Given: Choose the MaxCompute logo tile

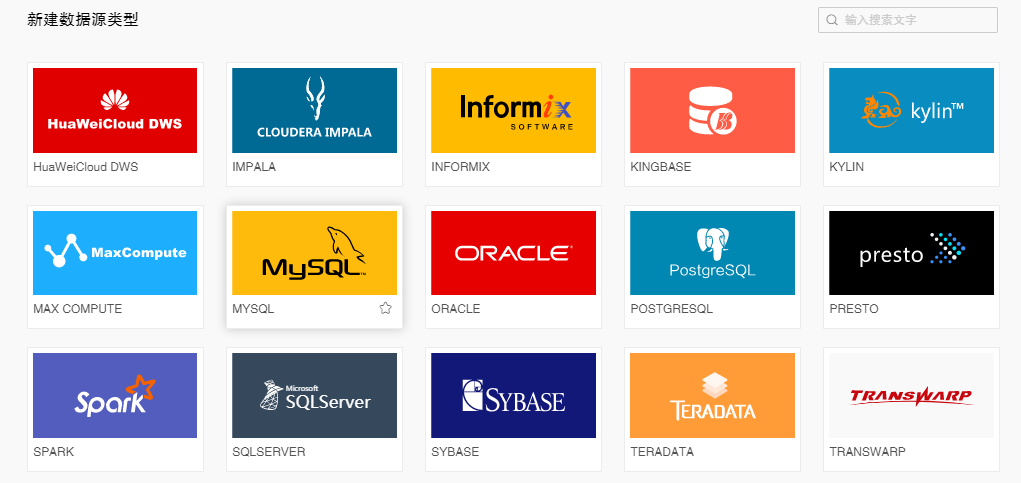Looking at the screenshot, I should coord(115,253).
